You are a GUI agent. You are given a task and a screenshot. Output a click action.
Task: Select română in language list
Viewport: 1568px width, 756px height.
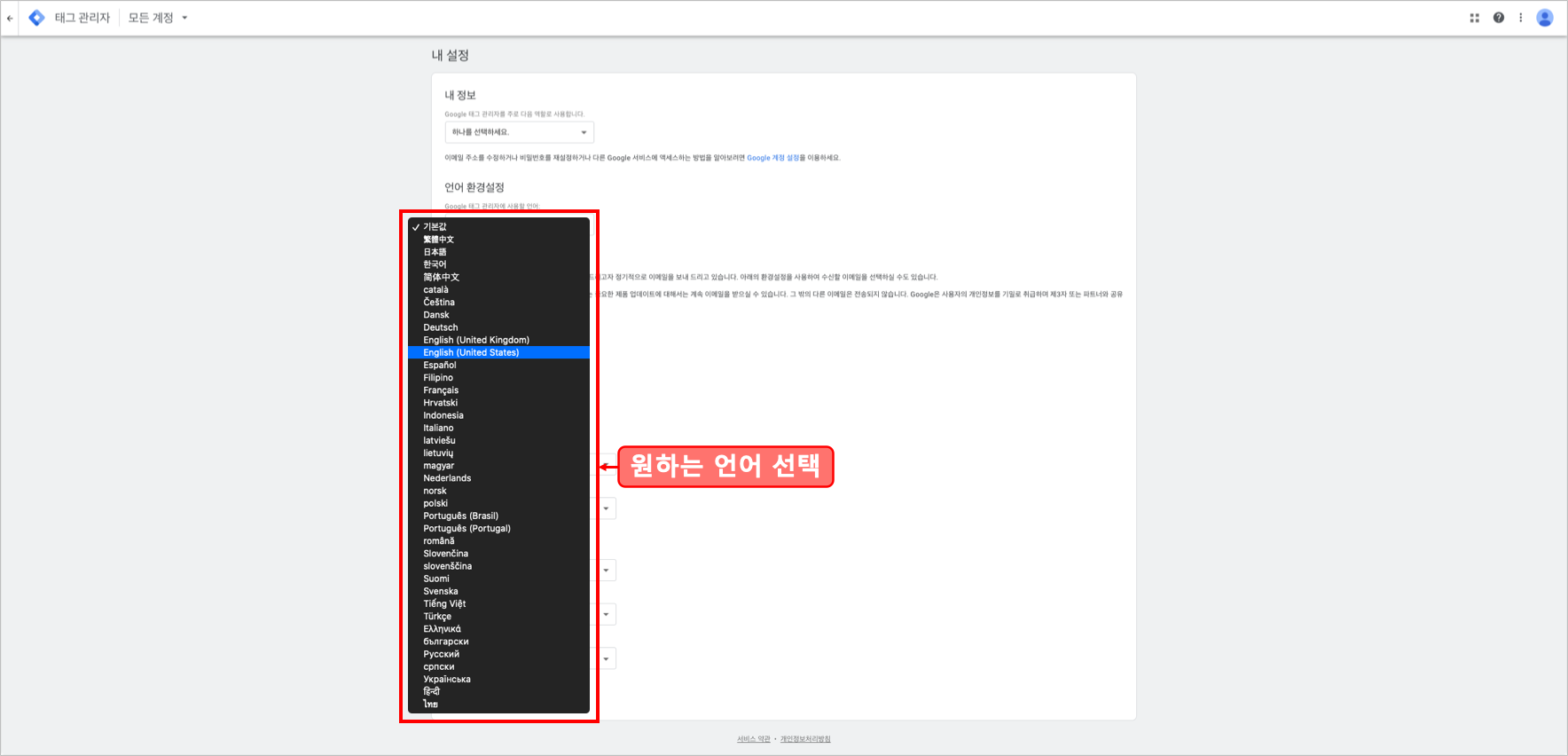[498, 541]
